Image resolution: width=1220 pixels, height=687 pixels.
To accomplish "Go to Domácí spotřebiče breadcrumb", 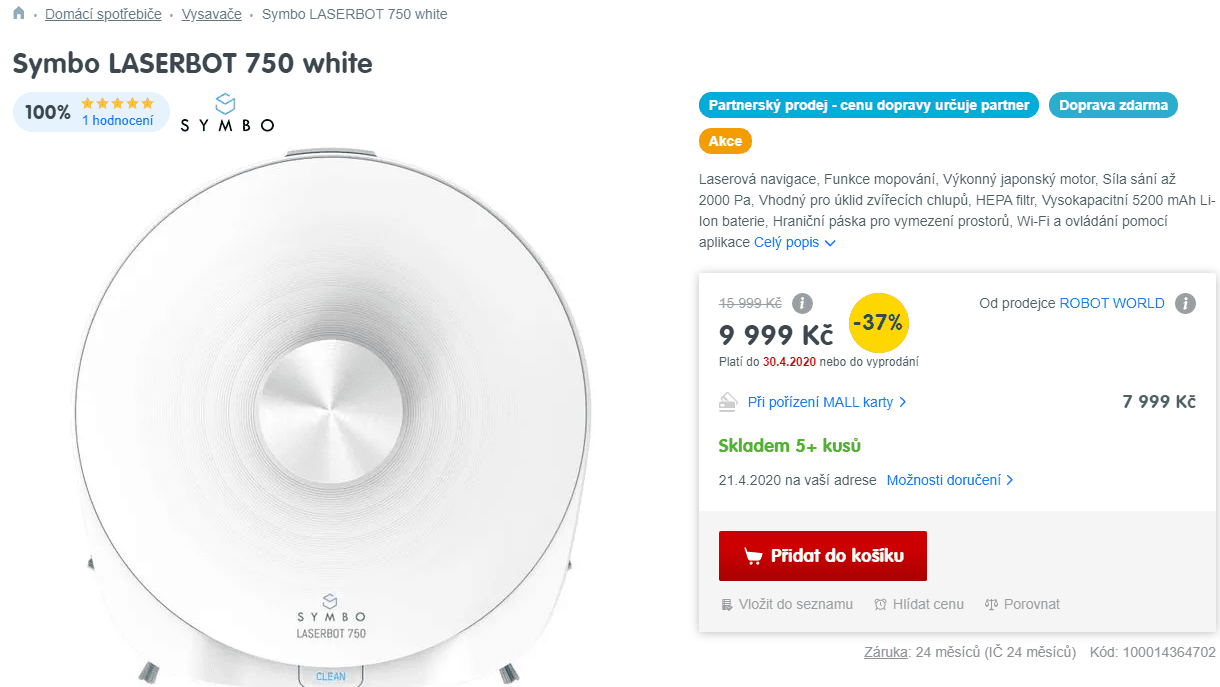I will coord(103,14).
